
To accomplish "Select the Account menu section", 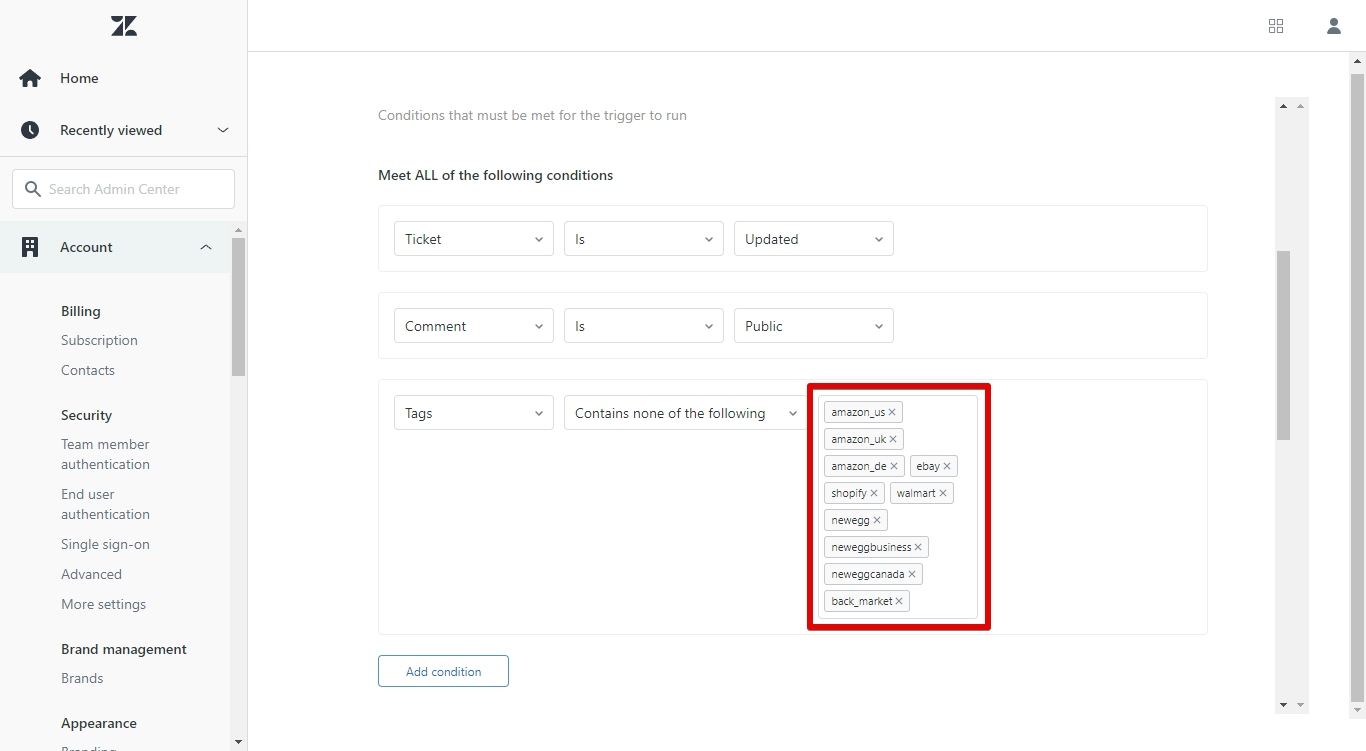I will pos(86,247).
